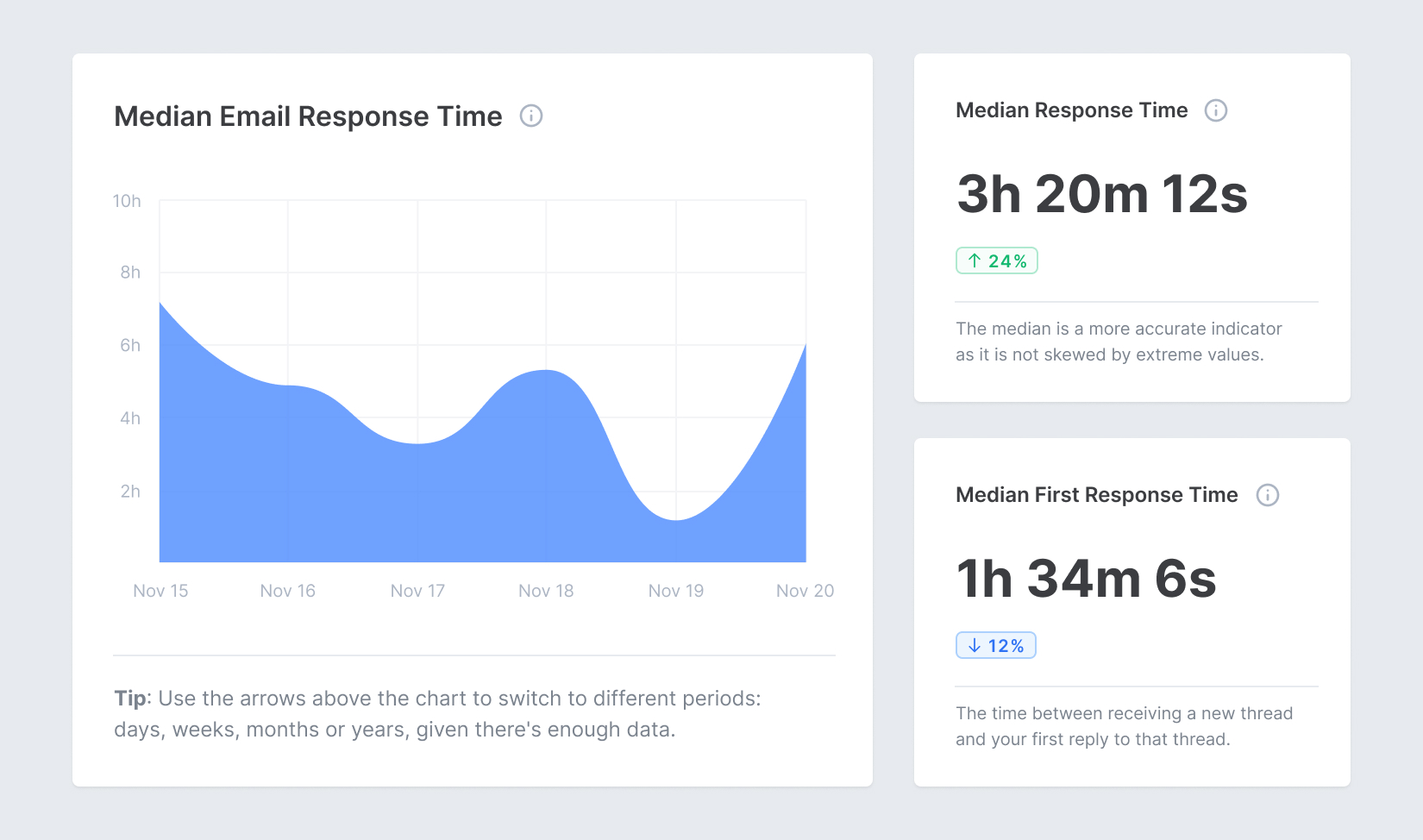
Task: Select the Nov 17 axis label
Action: (417, 591)
